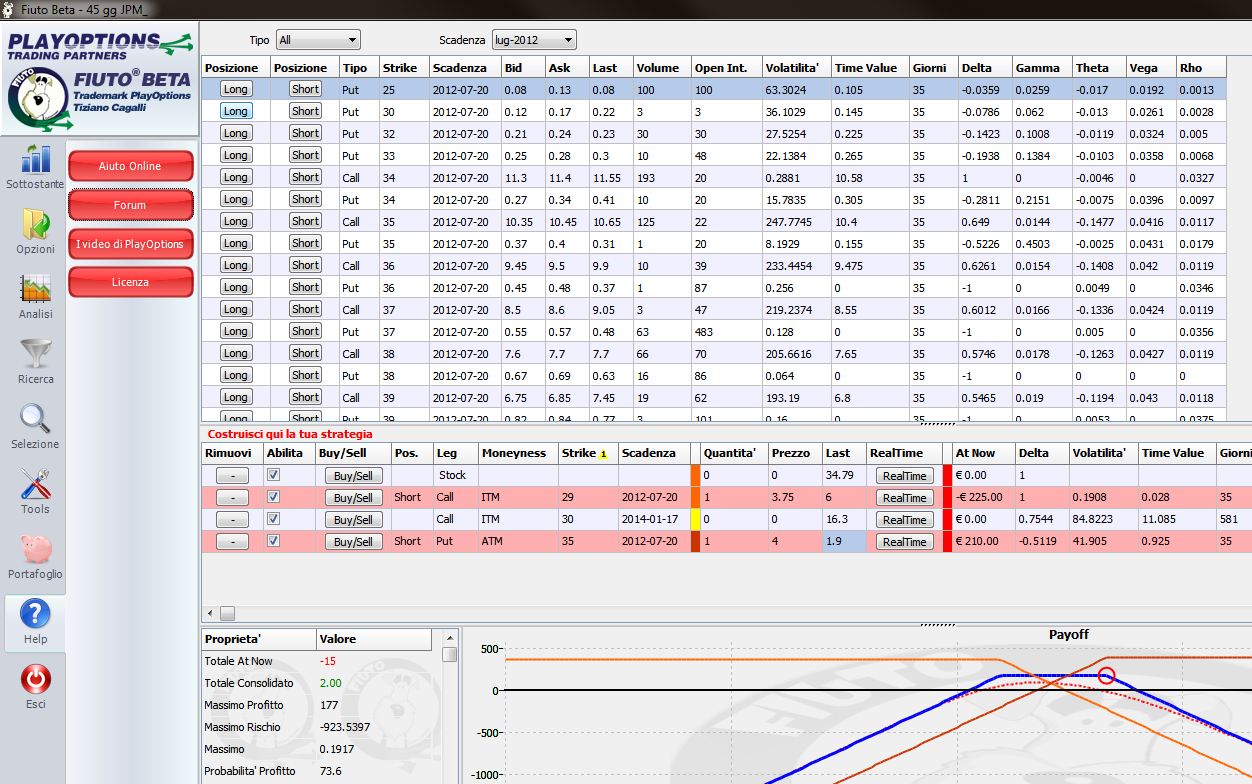Click the red Esci power icon
Screen dimensions: 1252x784
(x=35, y=680)
